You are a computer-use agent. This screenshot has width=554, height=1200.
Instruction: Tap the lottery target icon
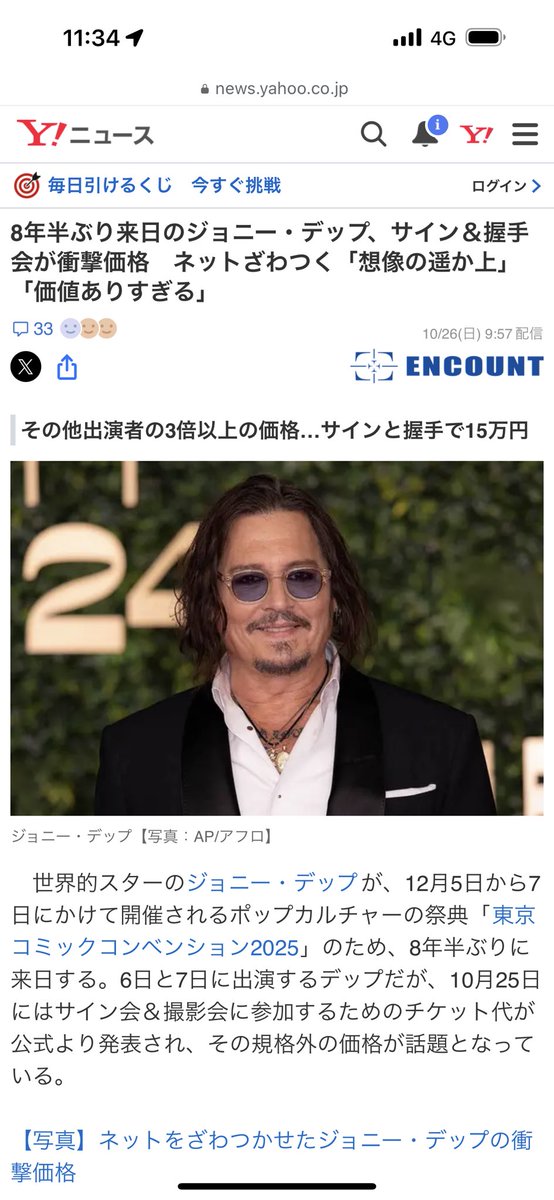coord(27,185)
